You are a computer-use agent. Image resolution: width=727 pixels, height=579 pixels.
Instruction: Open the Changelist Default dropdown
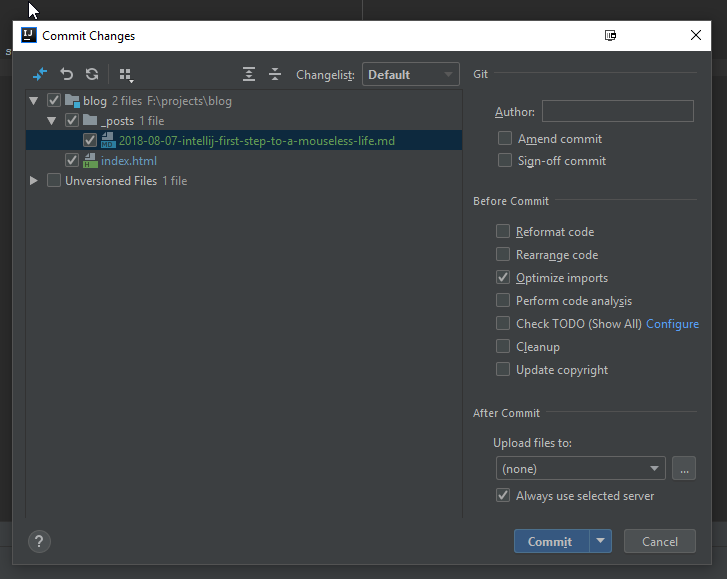pyautogui.click(x=410, y=75)
